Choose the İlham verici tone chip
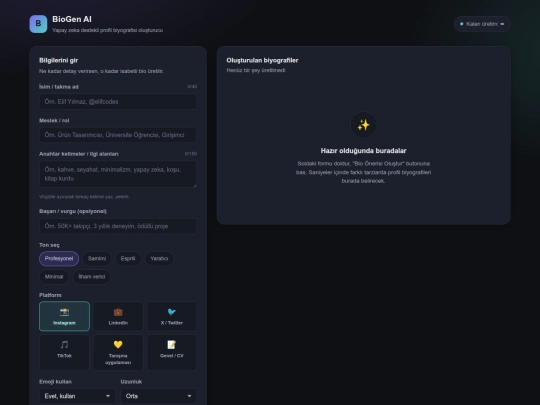The image size is (540, 405). tap(92, 277)
